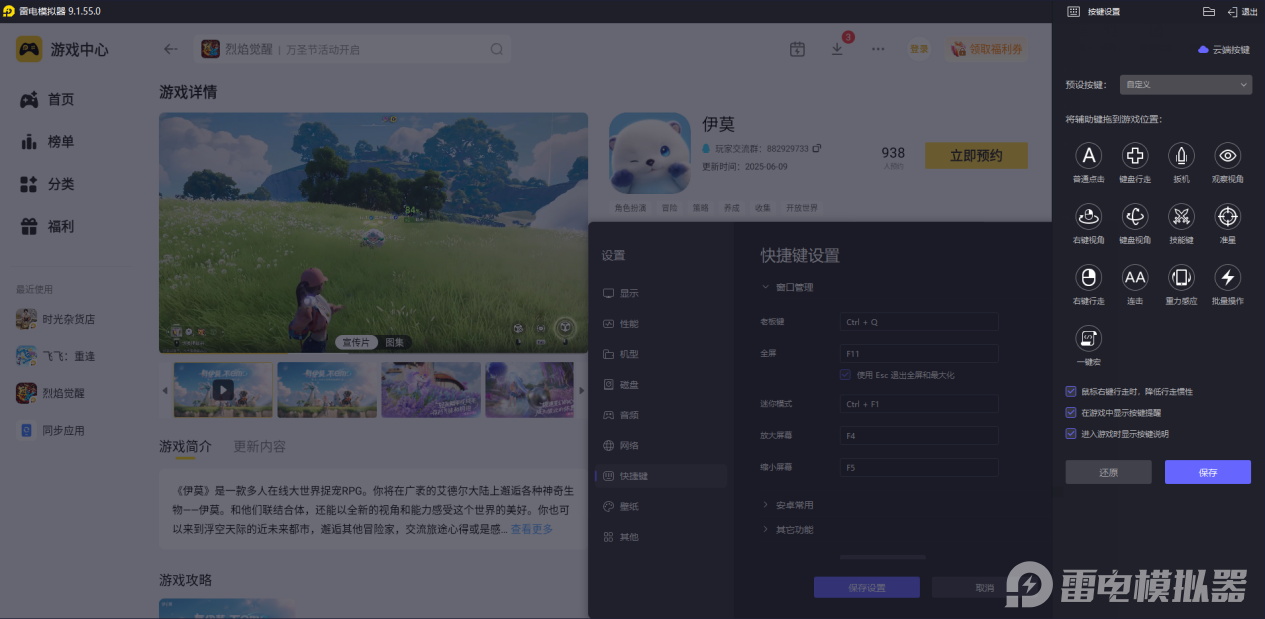Viewport: 1265px width, 619px height.
Task: Select the 右键视角 right-click view icon
Action: point(1088,216)
